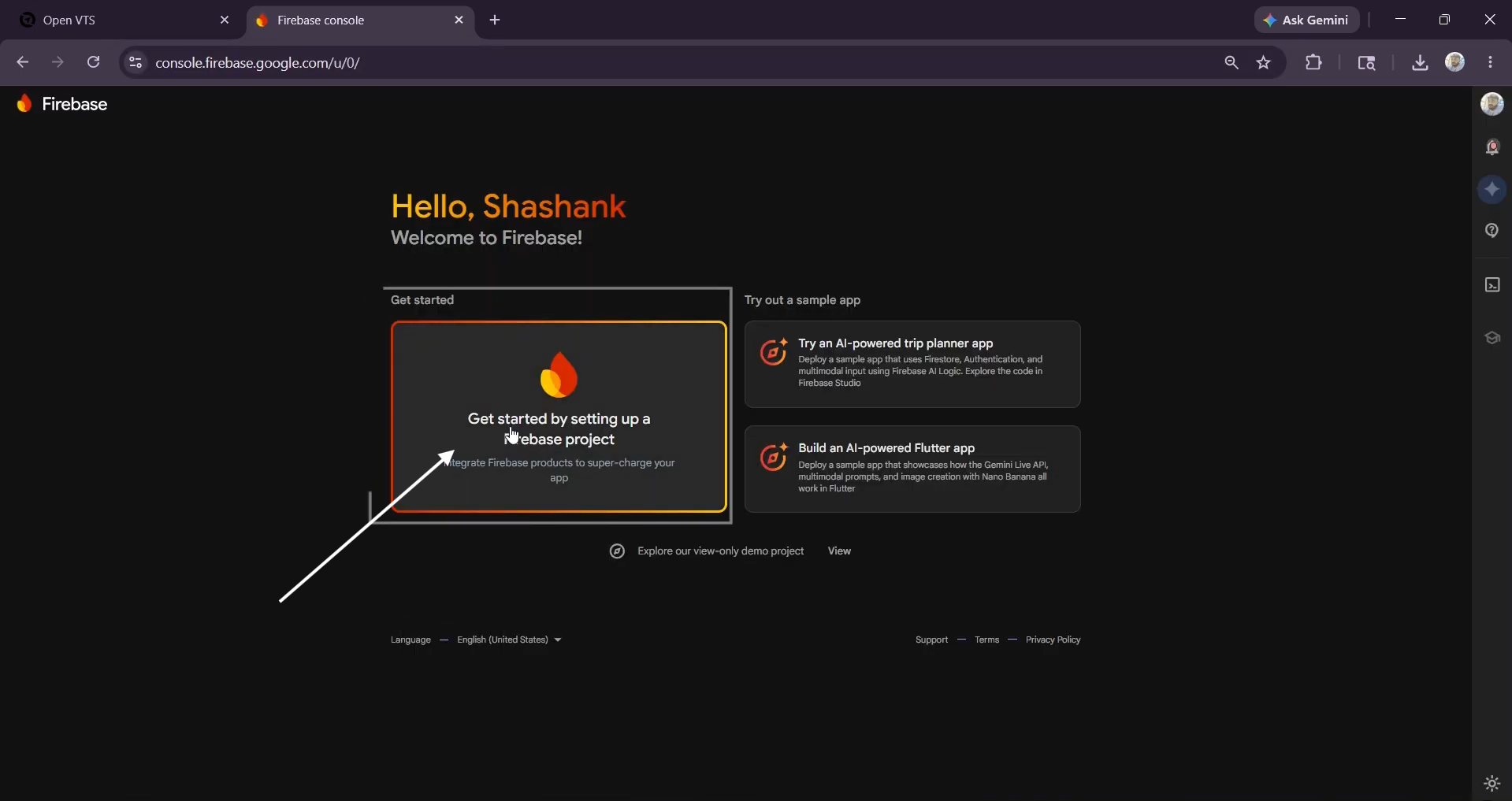Image resolution: width=1512 pixels, height=801 pixels.
Task: Click the 'Hello, Shashank' greeting text
Action: click(508, 206)
